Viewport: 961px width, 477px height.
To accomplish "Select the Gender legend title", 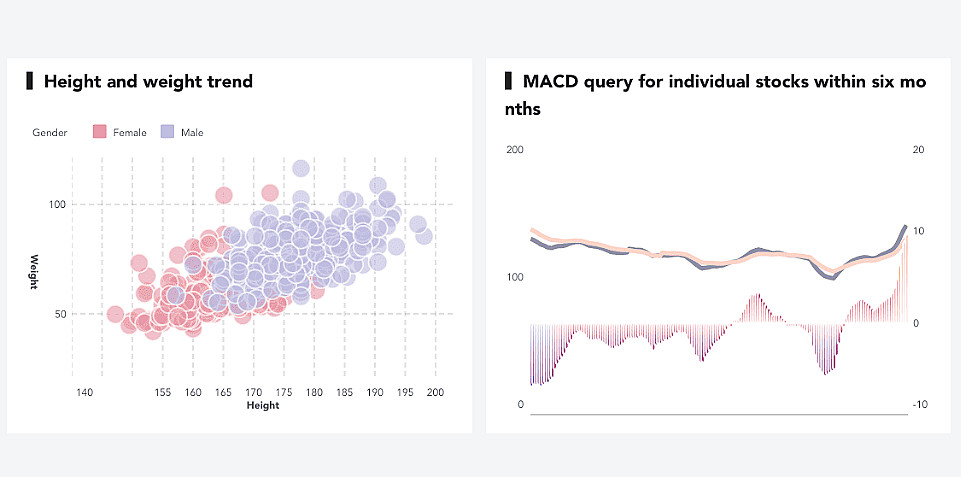I will click(50, 132).
